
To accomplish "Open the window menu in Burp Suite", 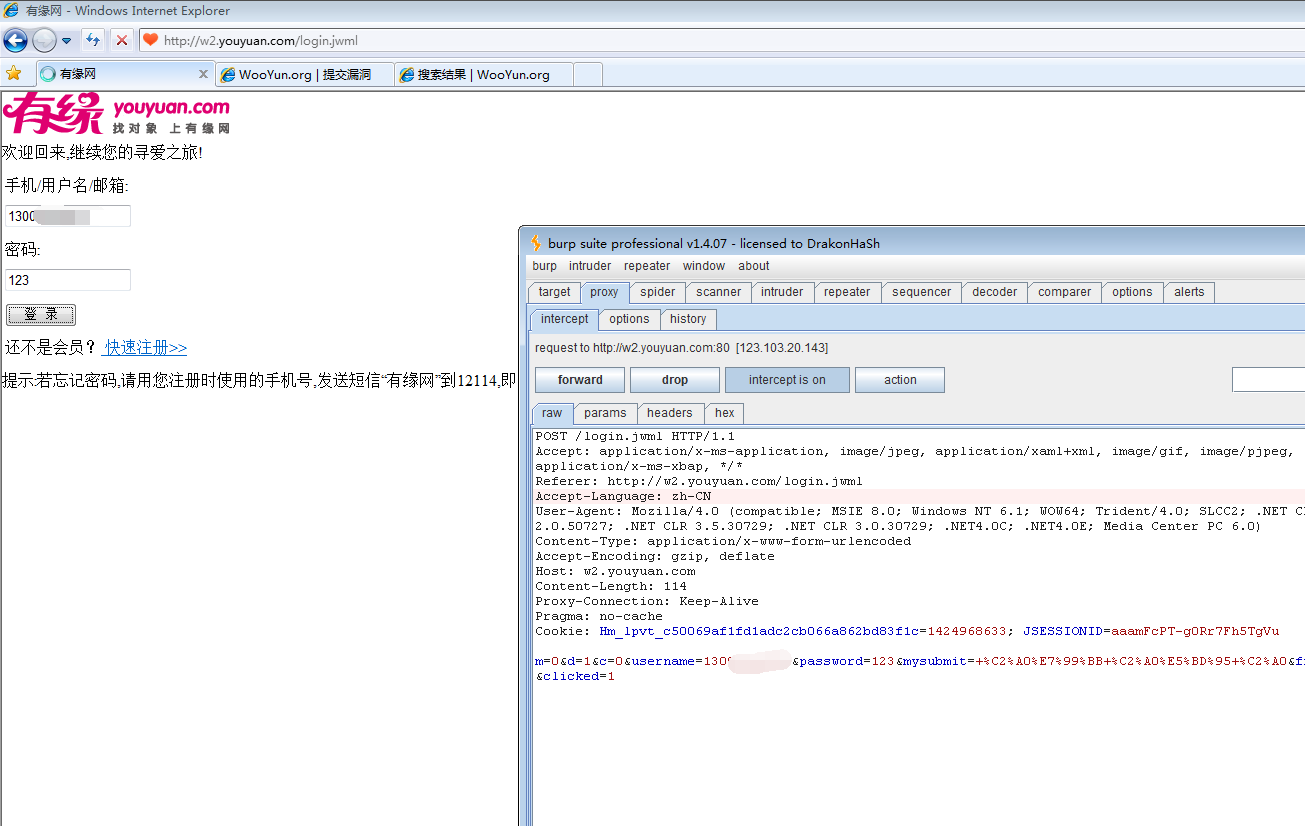I will pos(704,266).
